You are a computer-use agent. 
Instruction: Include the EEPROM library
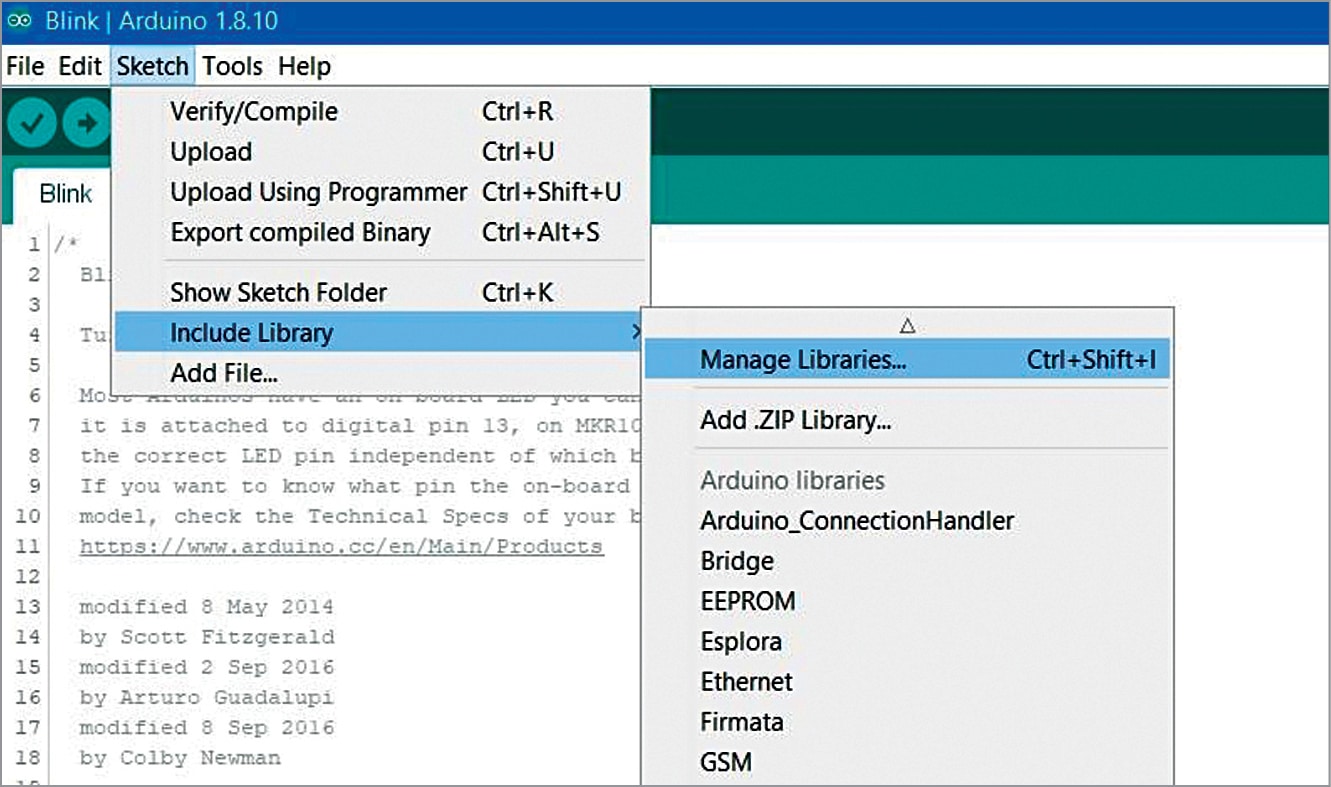pos(748,602)
